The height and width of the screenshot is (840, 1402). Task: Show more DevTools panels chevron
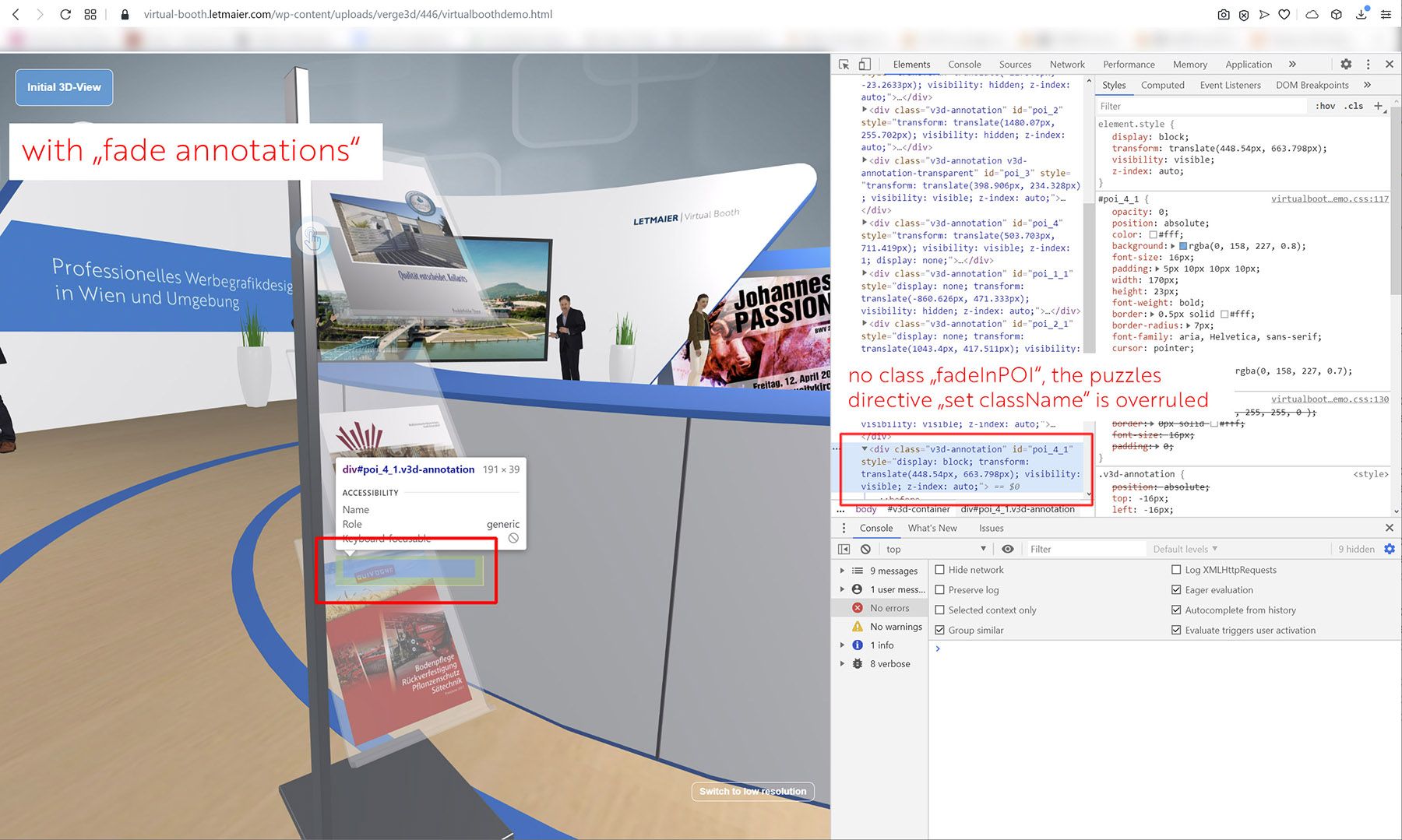point(1293,64)
